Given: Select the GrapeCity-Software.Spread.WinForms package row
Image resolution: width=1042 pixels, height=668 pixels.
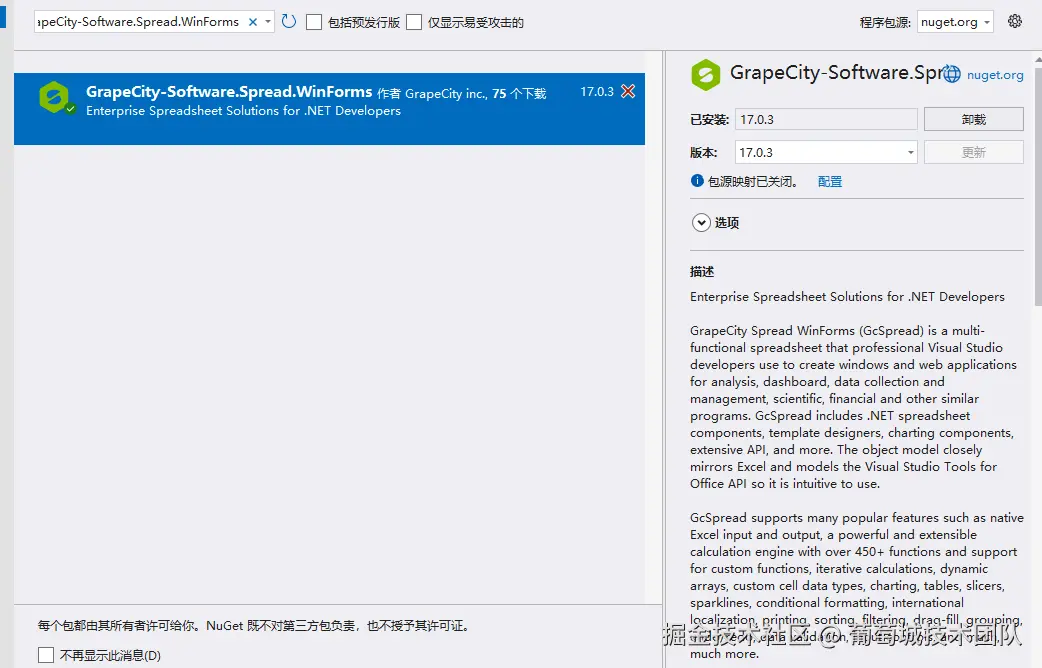Looking at the screenshot, I should pos(329,108).
